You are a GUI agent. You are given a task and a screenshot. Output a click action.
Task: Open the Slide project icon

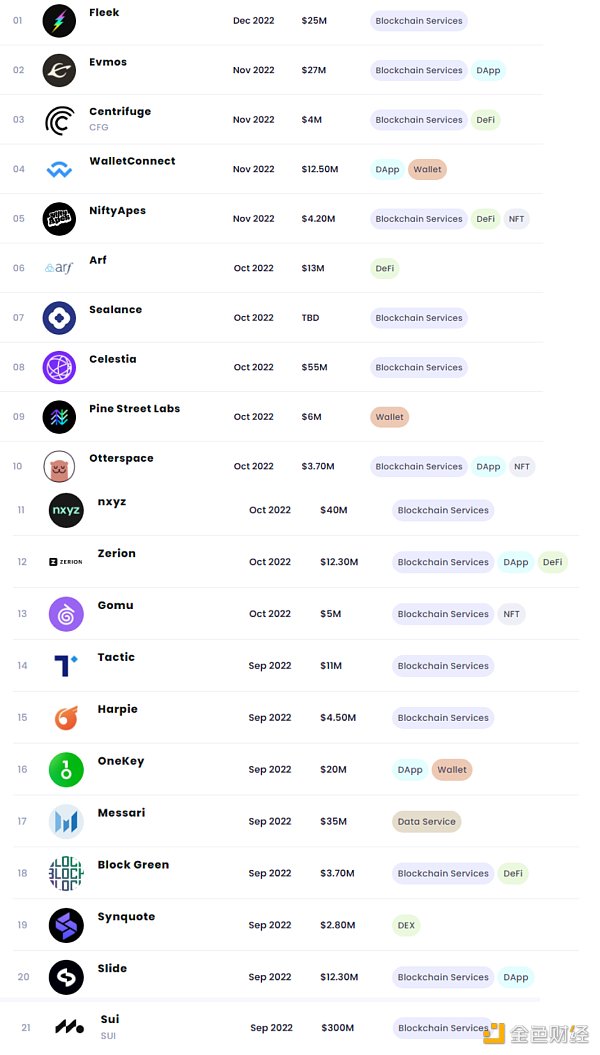(x=66, y=977)
